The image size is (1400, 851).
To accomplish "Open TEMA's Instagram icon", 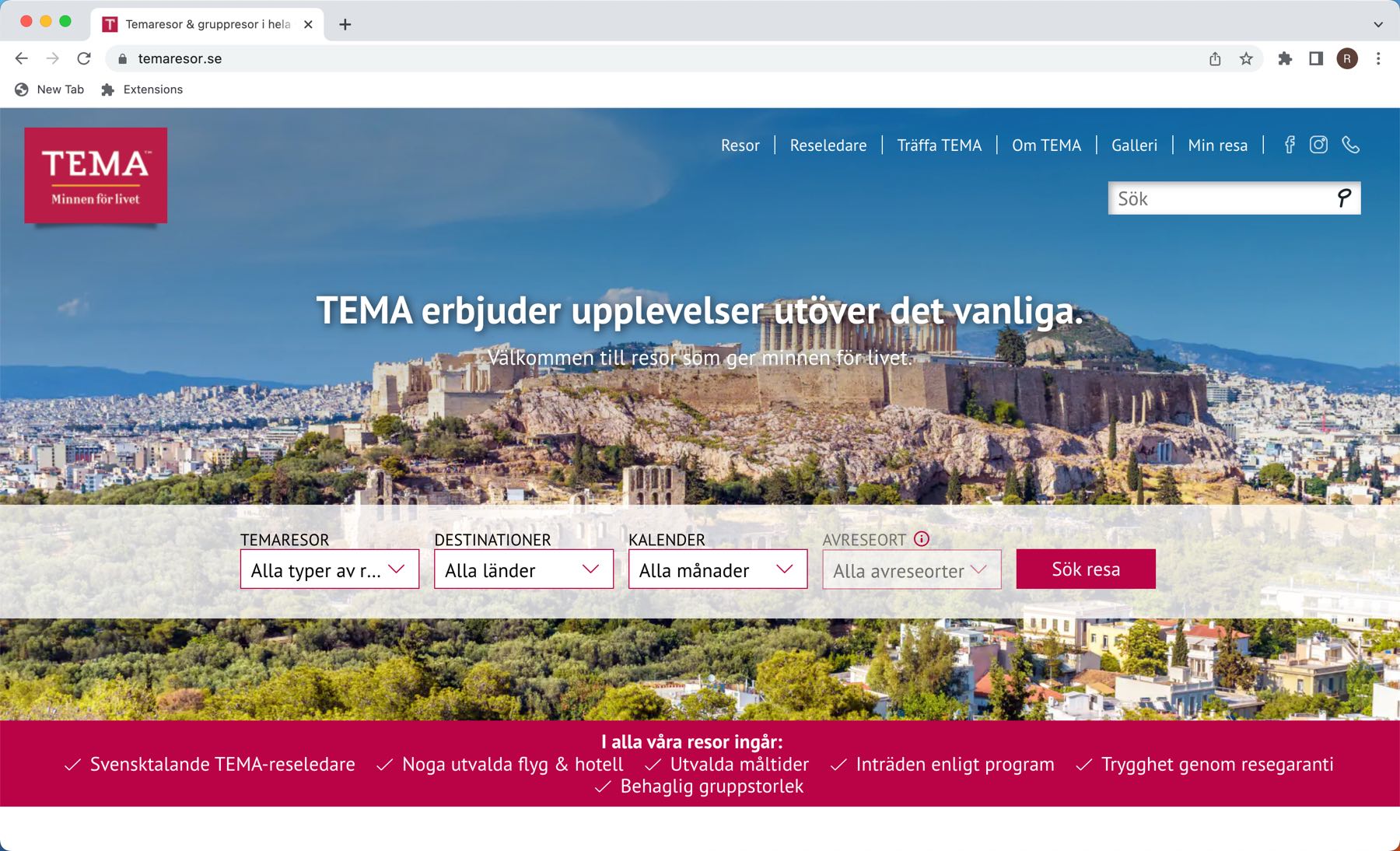I will [1318, 145].
